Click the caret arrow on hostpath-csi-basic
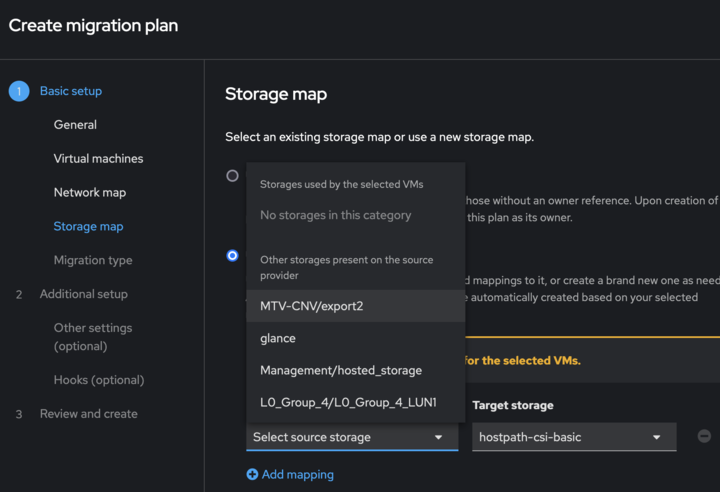 coord(657,438)
